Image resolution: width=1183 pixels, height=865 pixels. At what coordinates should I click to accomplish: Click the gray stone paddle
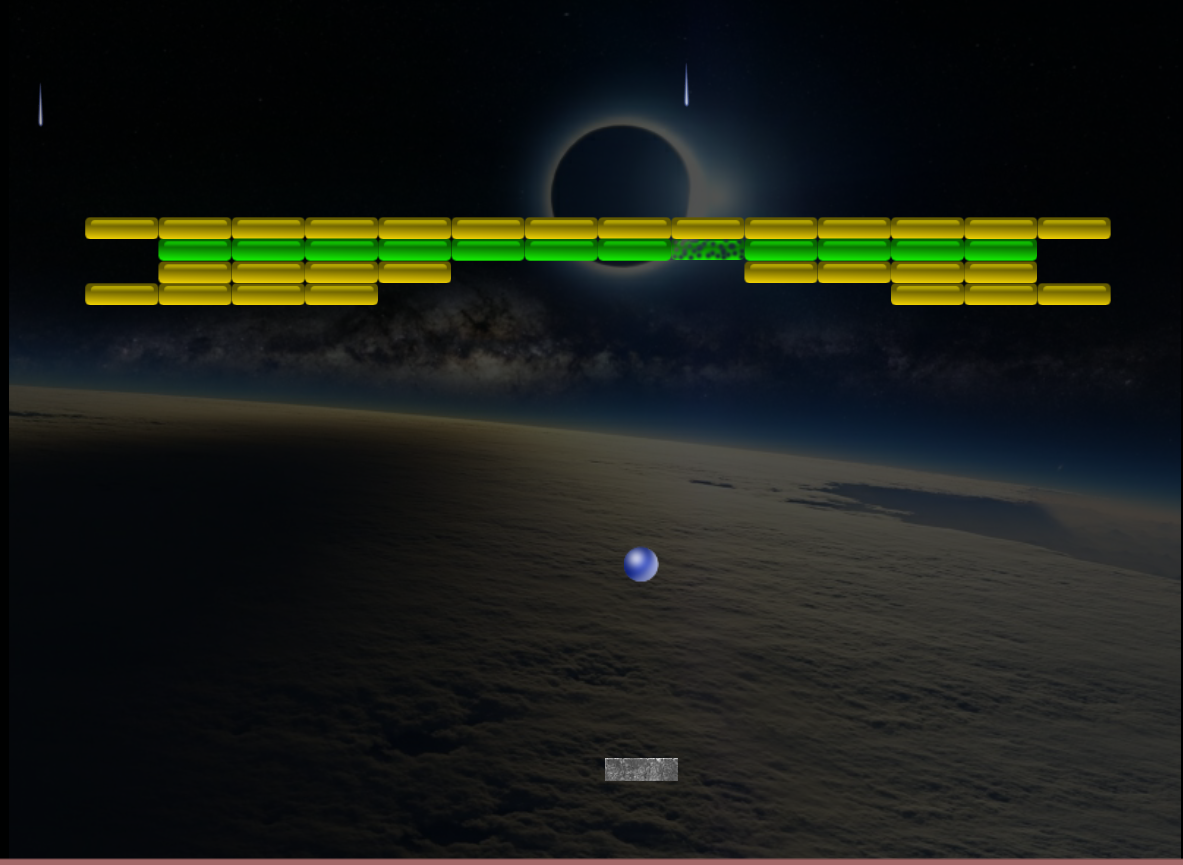point(641,769)
